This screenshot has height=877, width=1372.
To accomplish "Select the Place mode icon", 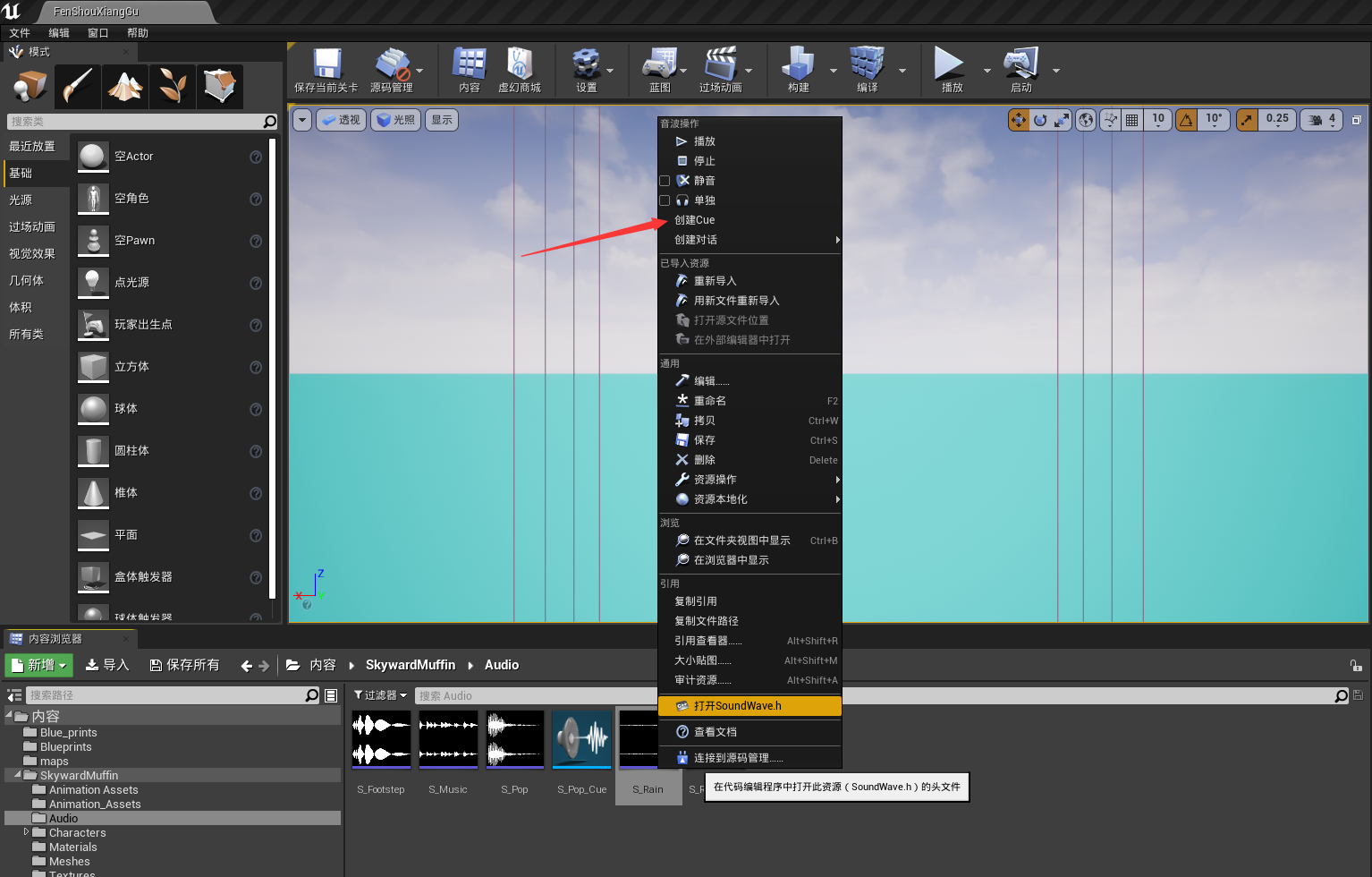I will pyautogui.click(x=30, y=87).
